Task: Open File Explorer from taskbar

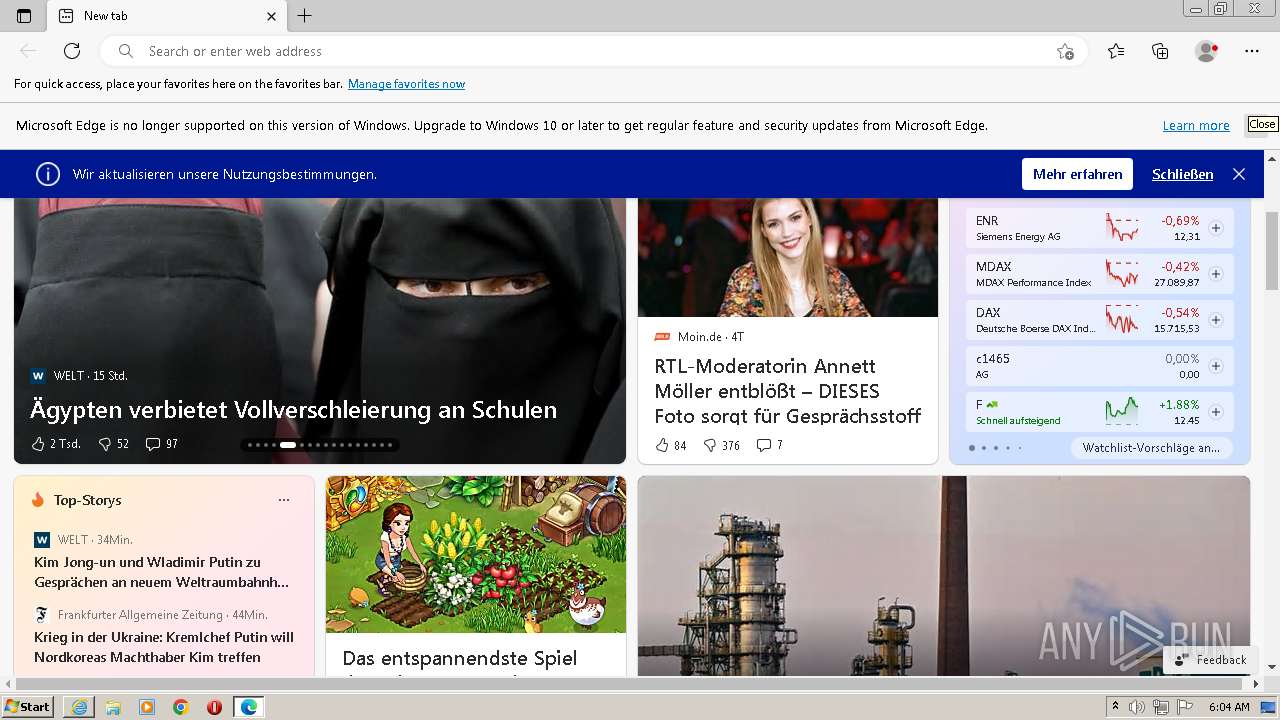Action: [x=113, y=707]
